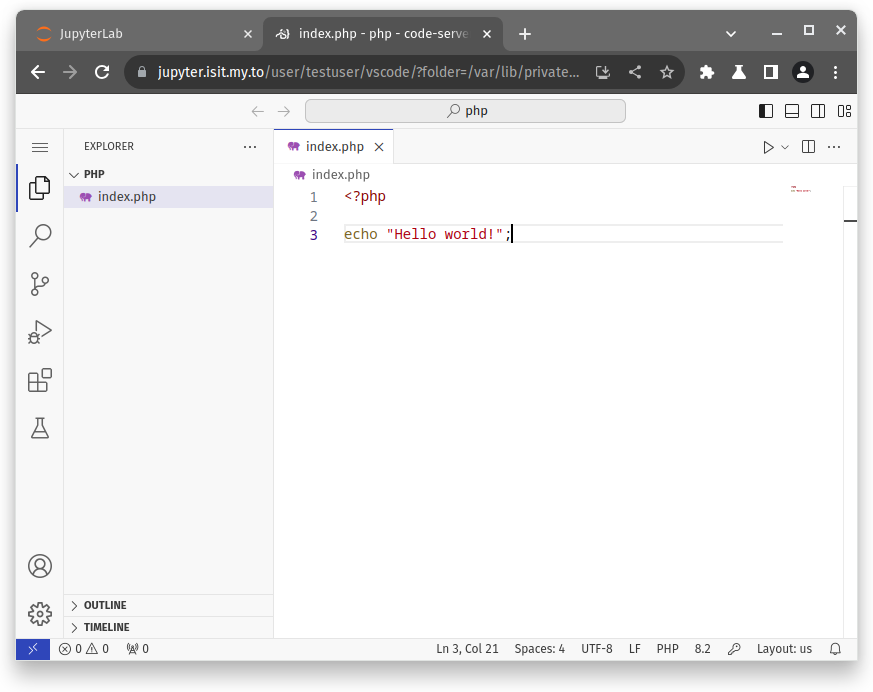The width and height of the screenshot is (873, 692).
Task: Open the Search view in activity bar
Action: click(40, 236)
